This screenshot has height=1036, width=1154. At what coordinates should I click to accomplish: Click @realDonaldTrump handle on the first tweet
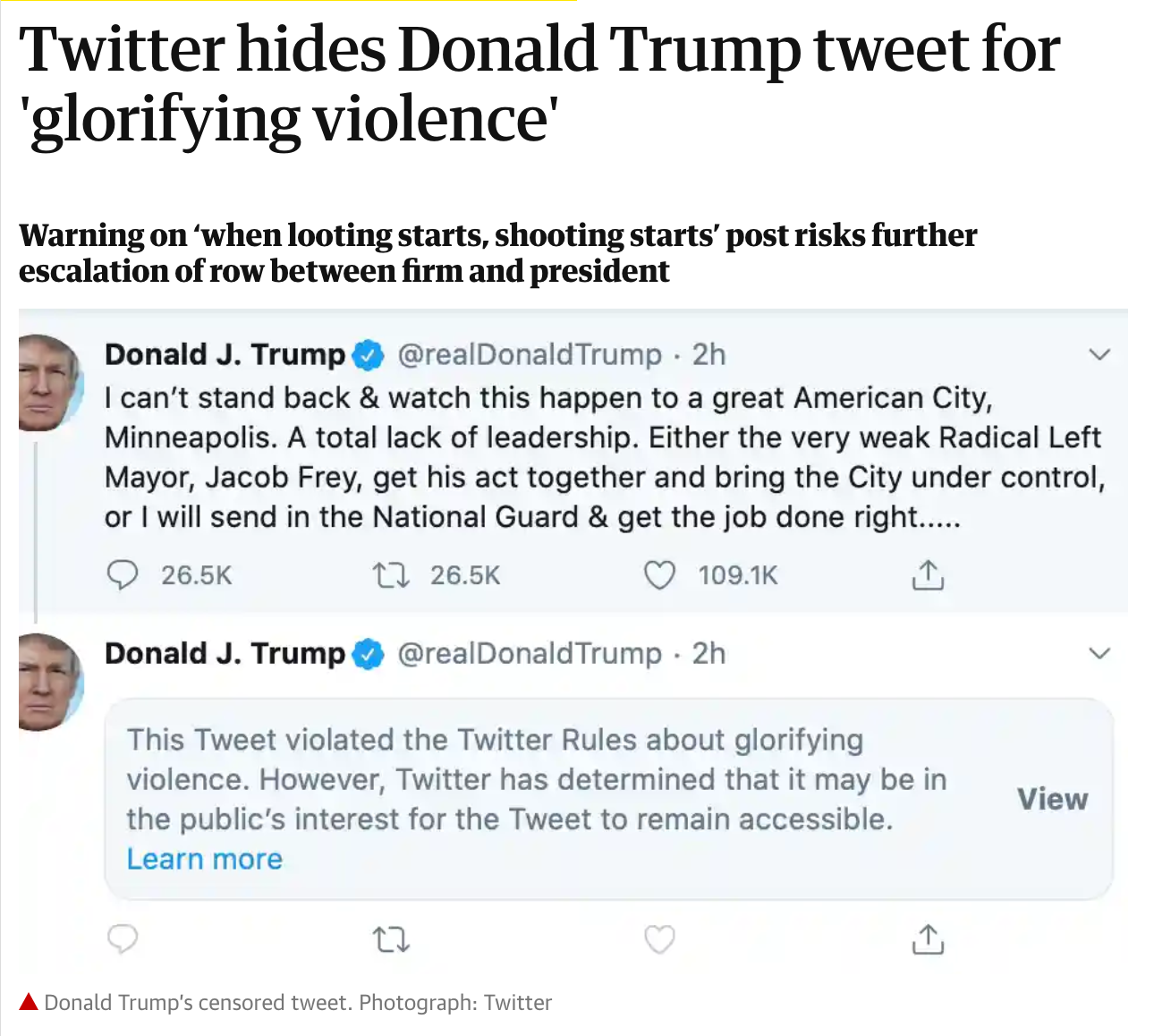(529, 355)
